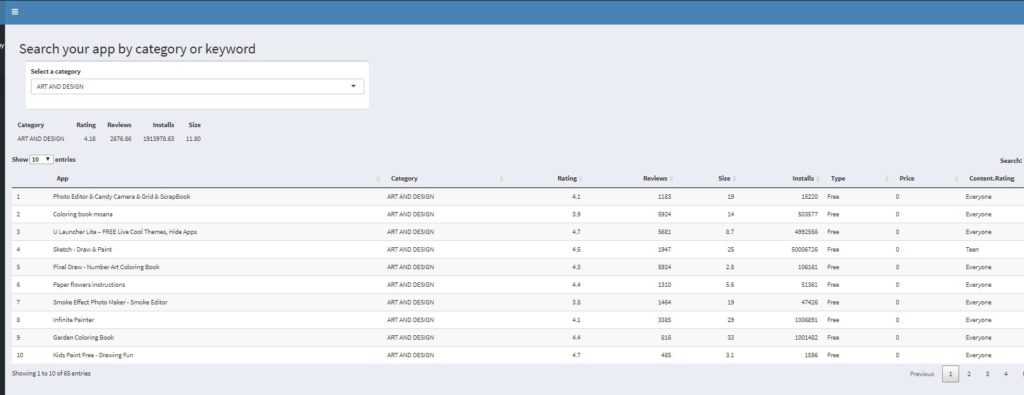Click the Select a category label

[x=56, y=71]
